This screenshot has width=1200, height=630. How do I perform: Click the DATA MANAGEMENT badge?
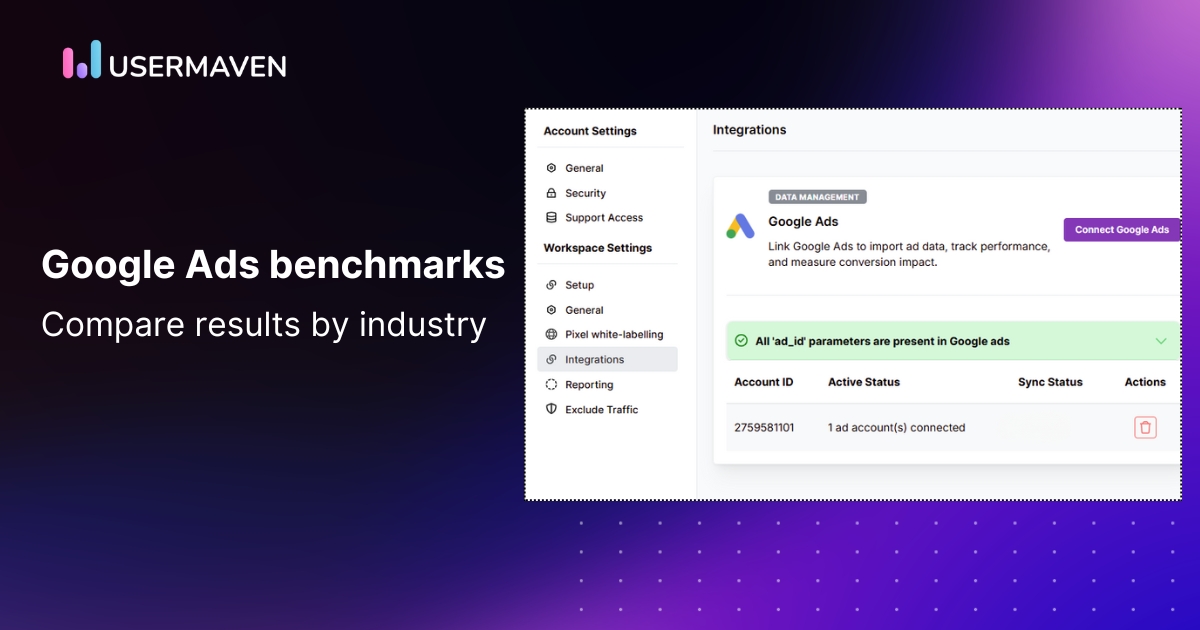click(817, 196)
